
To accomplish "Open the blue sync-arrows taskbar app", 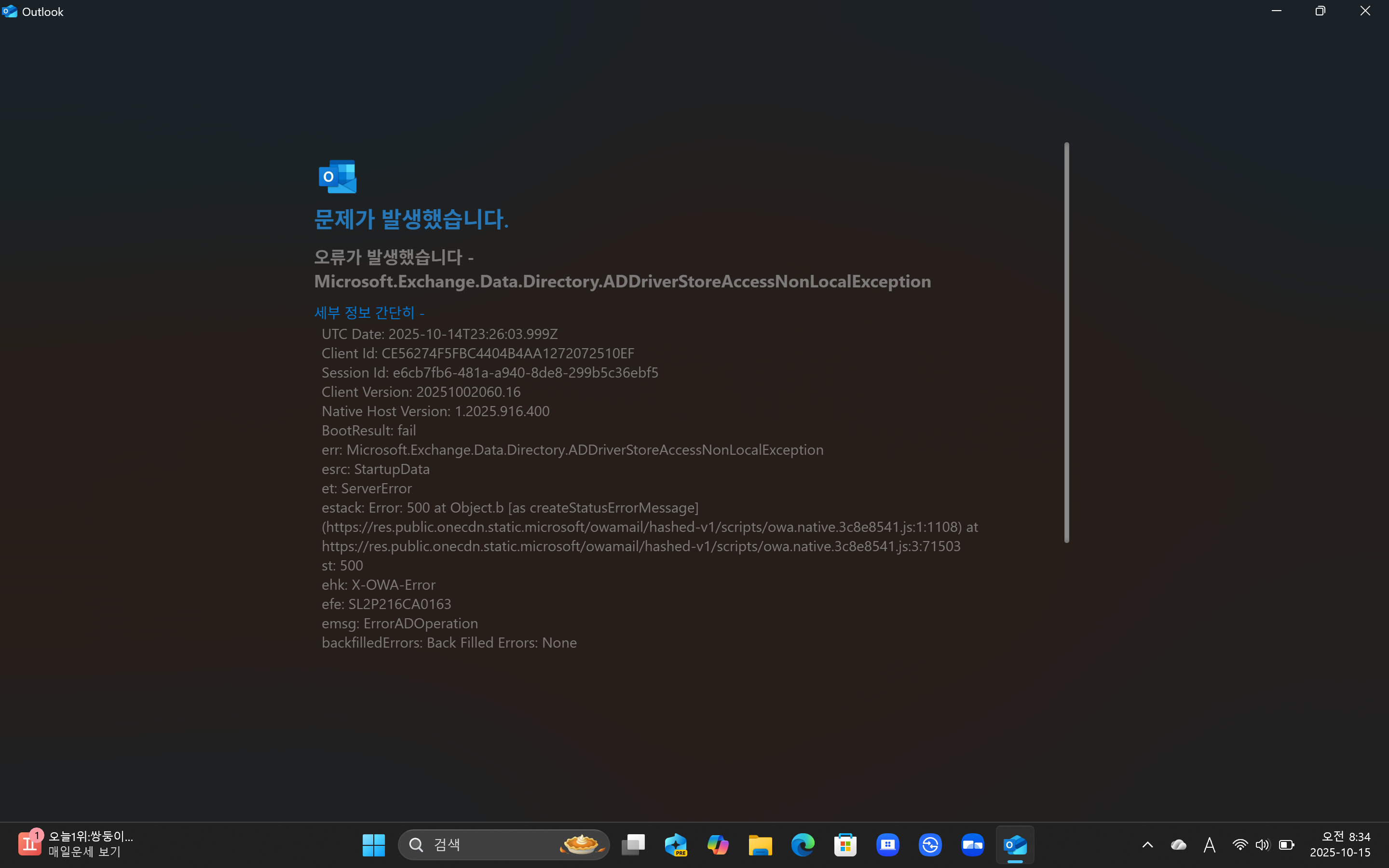I will coord(930,844).
